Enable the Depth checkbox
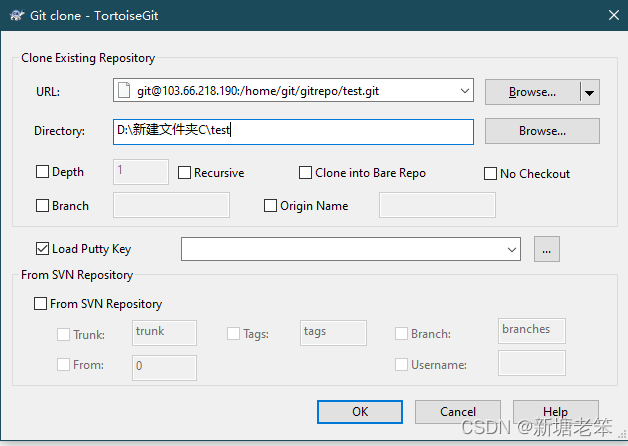The width and height of the screenshot is (628, 446). 42,172
